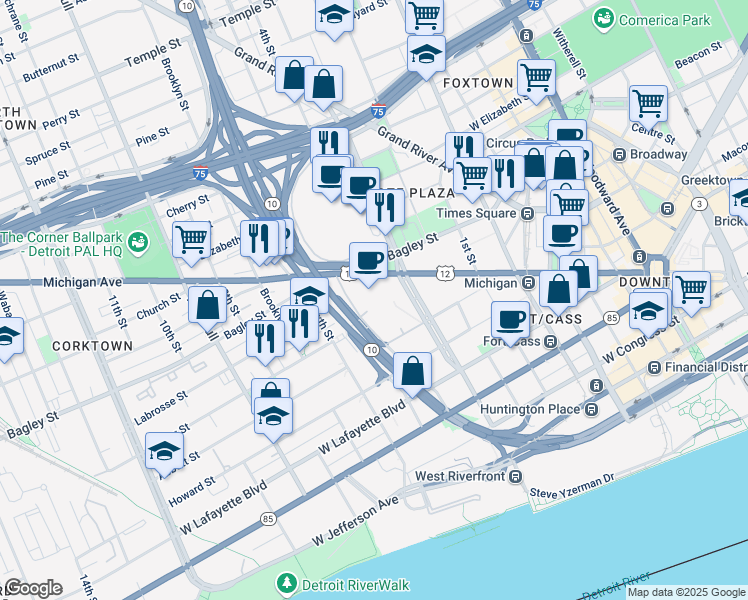Click the Times Square label
748x600 pixels.
tap(476, 213)
